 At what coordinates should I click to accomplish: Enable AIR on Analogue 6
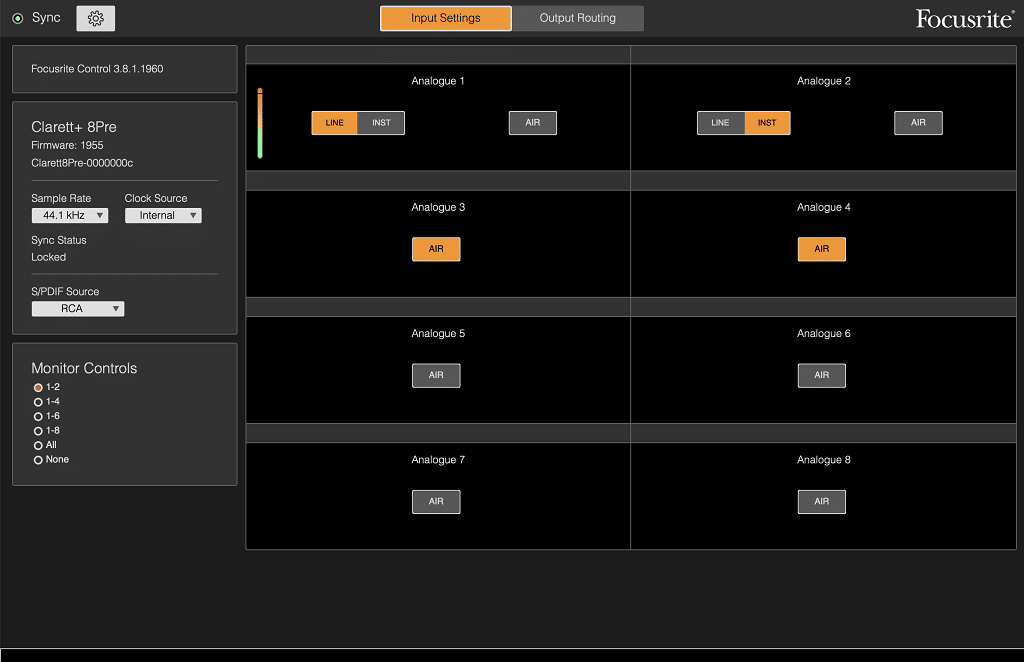(x=822, y=375)
